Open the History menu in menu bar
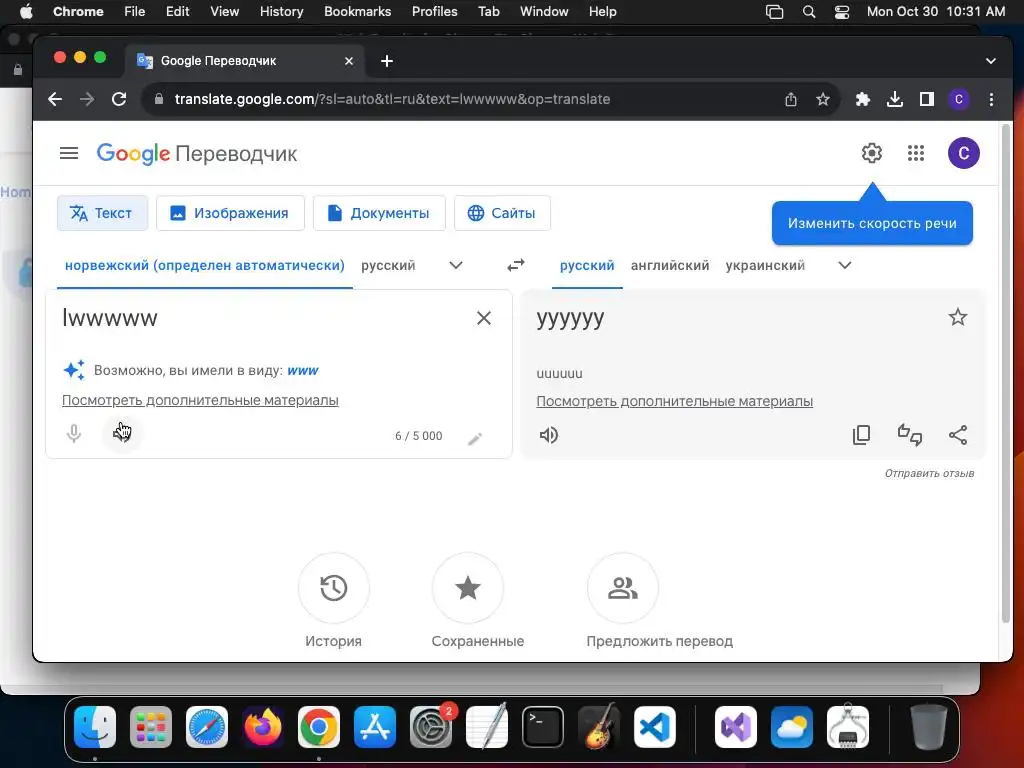 click(281, 12)
